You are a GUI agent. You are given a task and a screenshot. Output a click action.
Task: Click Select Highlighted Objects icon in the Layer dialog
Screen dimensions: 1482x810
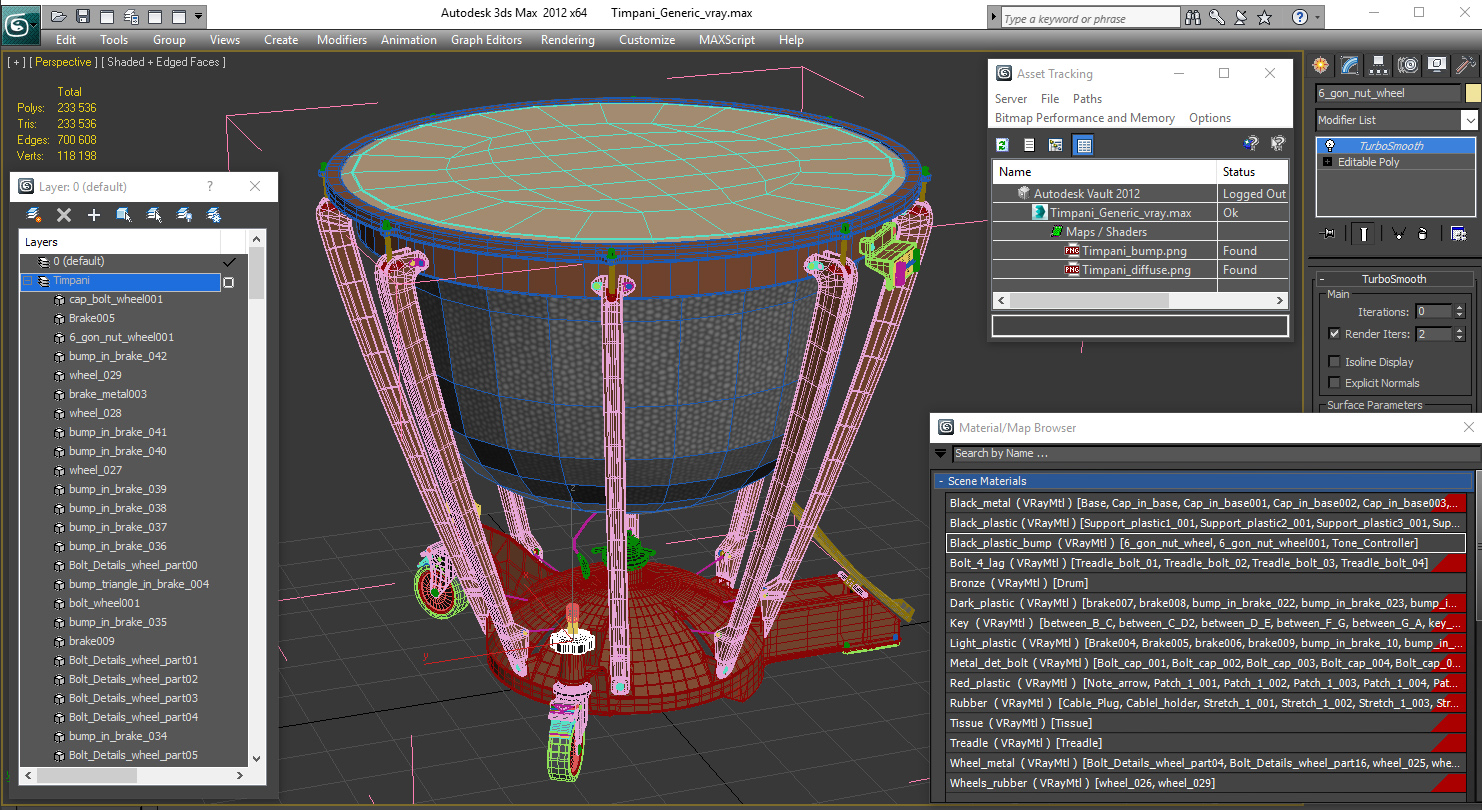[x=124, y=215]
